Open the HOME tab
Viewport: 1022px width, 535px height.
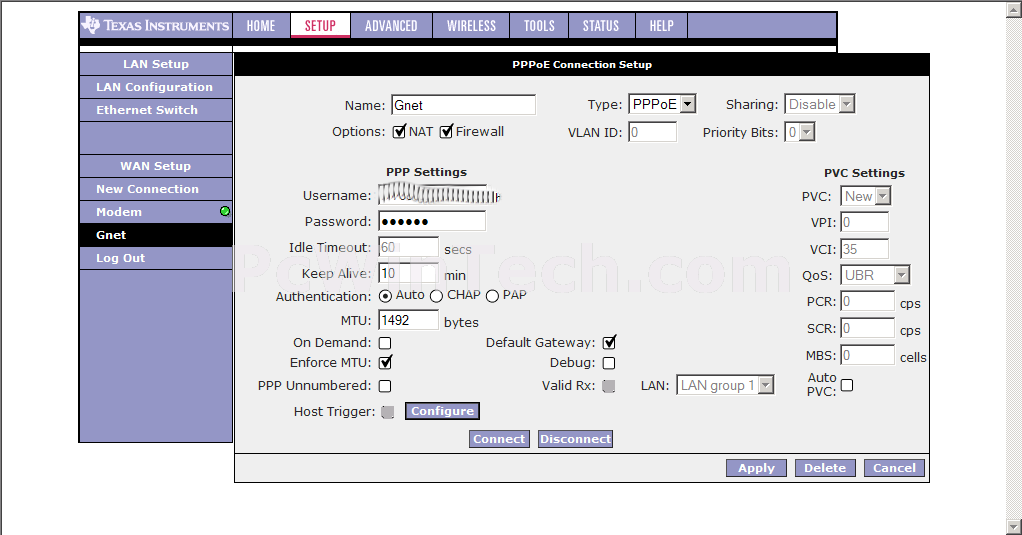pyautogui.click(x=261, y=26)
